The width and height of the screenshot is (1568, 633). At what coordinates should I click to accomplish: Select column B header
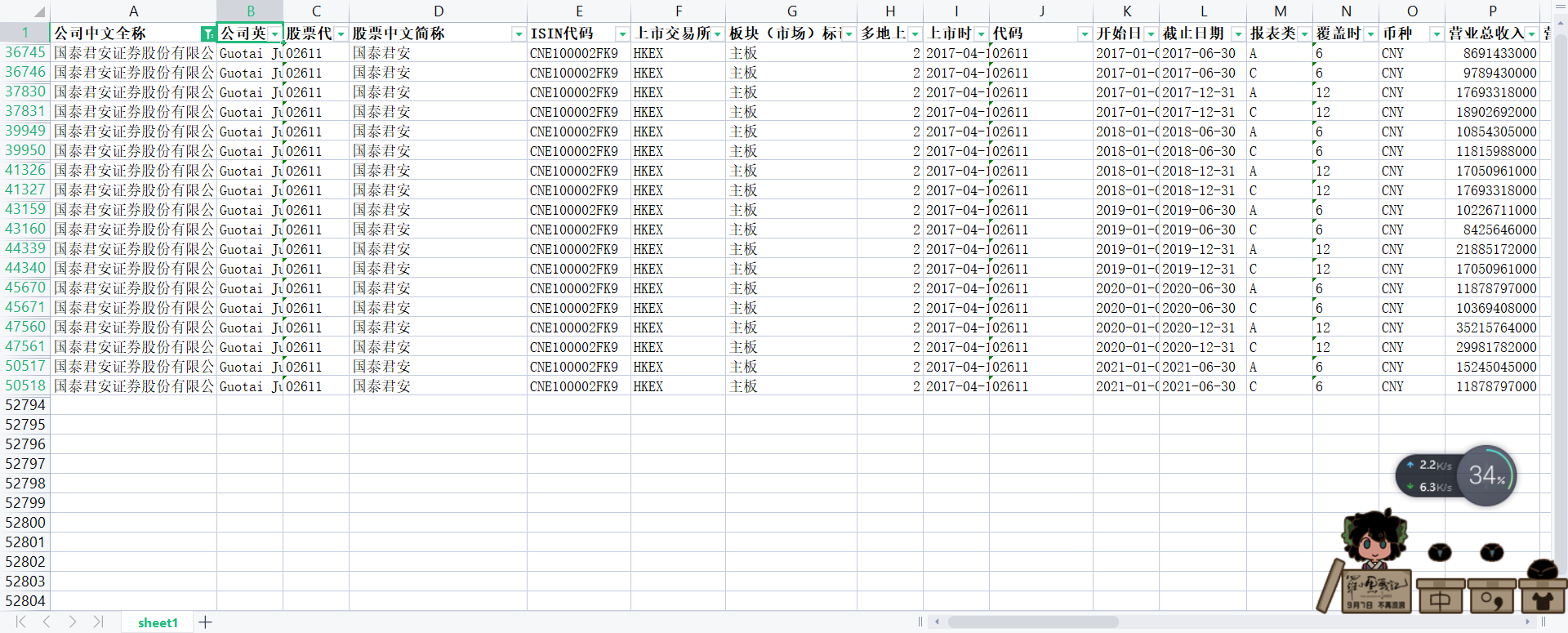pyautogui.click(x=250, y=11)
